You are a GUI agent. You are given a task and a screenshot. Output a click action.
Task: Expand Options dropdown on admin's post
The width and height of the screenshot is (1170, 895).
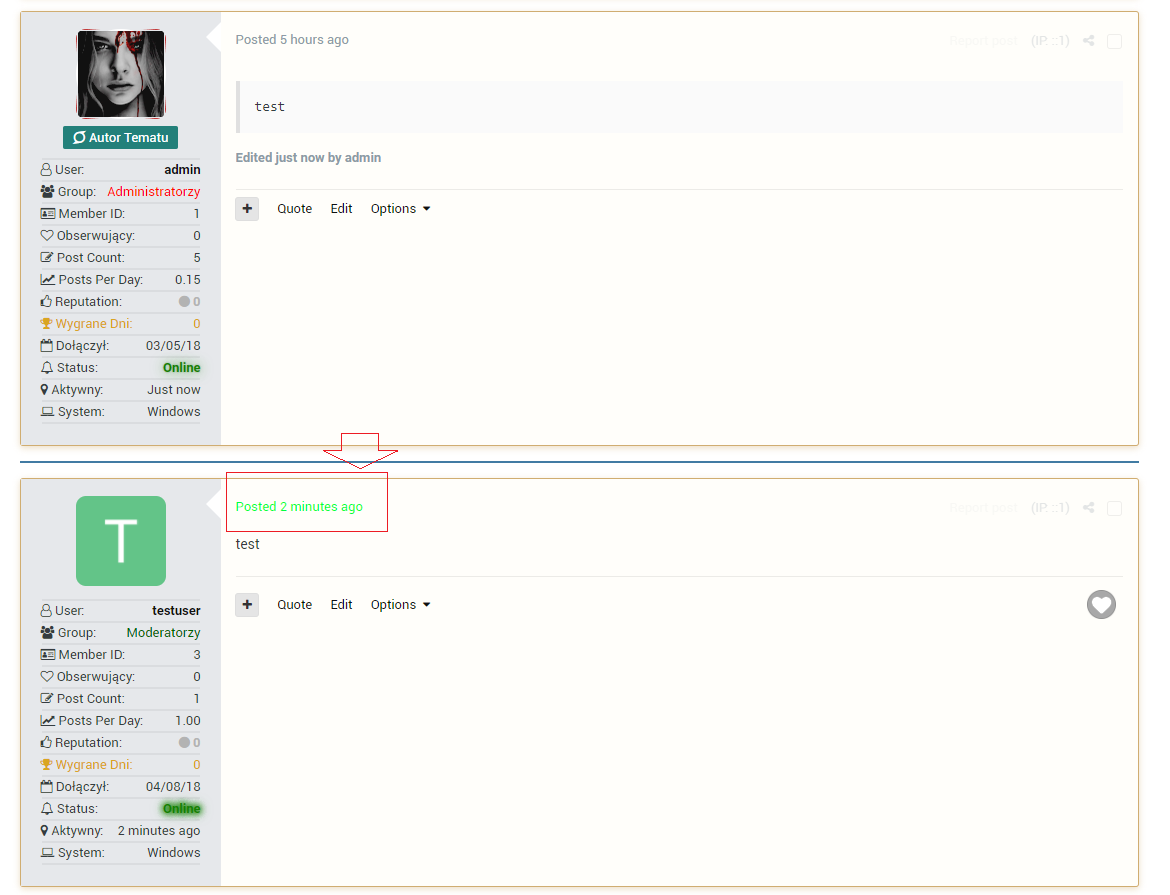click(x=401, y=209)
